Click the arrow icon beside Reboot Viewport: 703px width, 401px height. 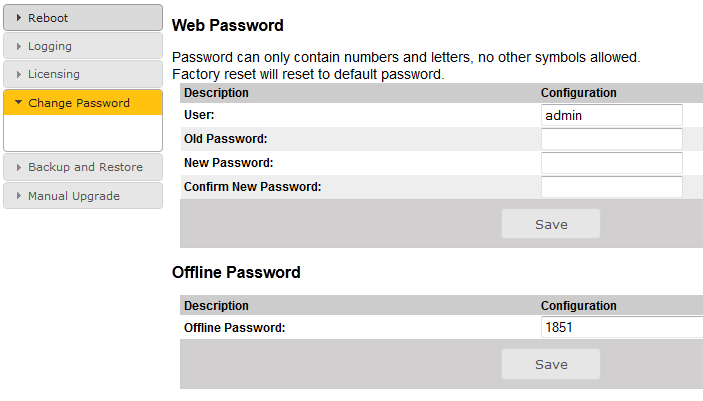coord(18,18)
